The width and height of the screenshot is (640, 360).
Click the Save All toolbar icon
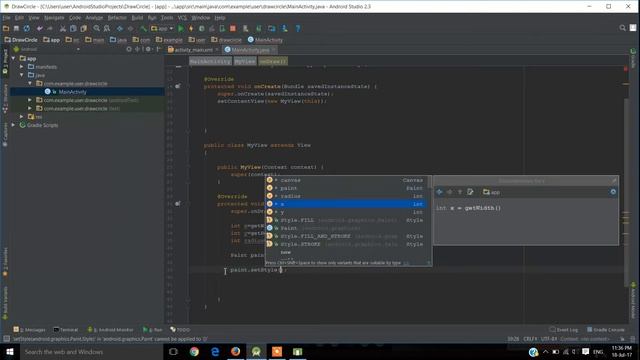tap(16, 29)
